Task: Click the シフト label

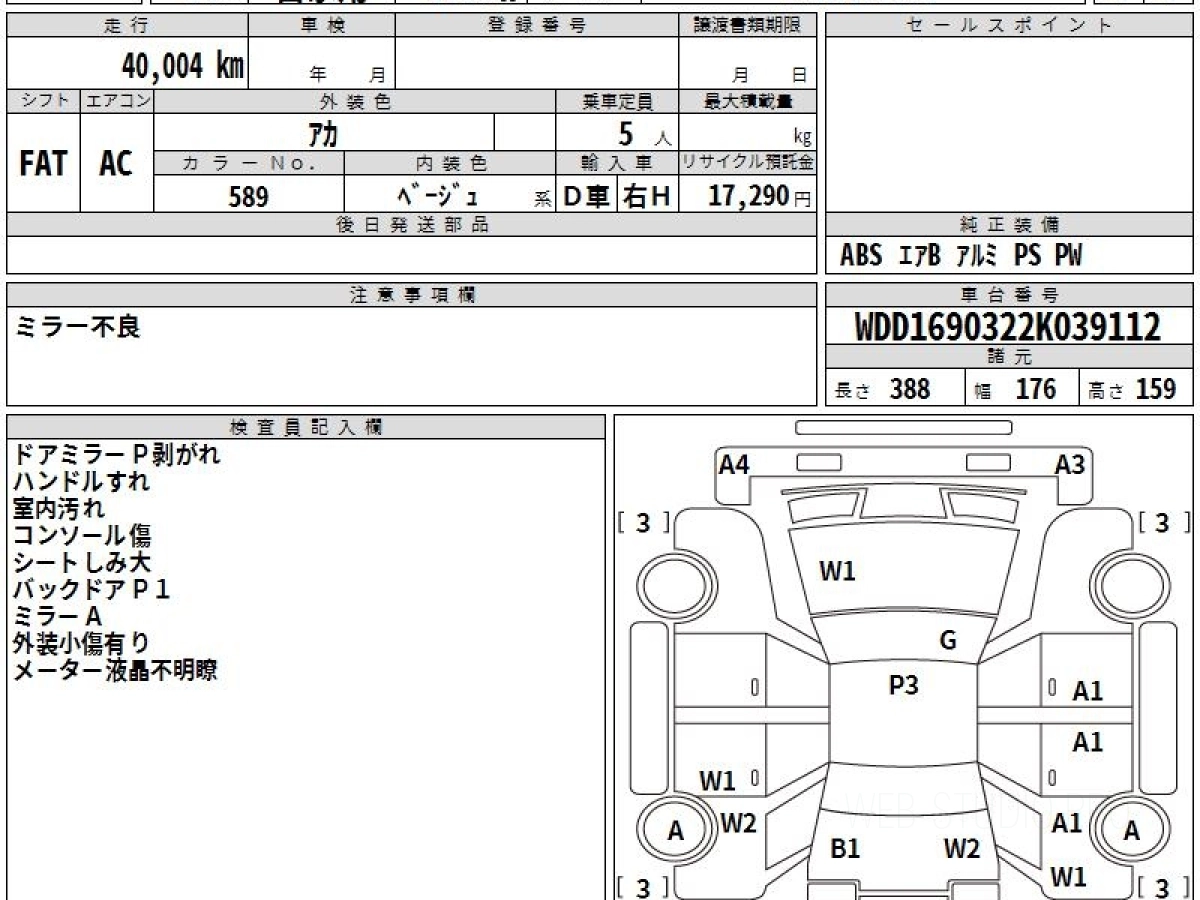Action: click(43, 101)
